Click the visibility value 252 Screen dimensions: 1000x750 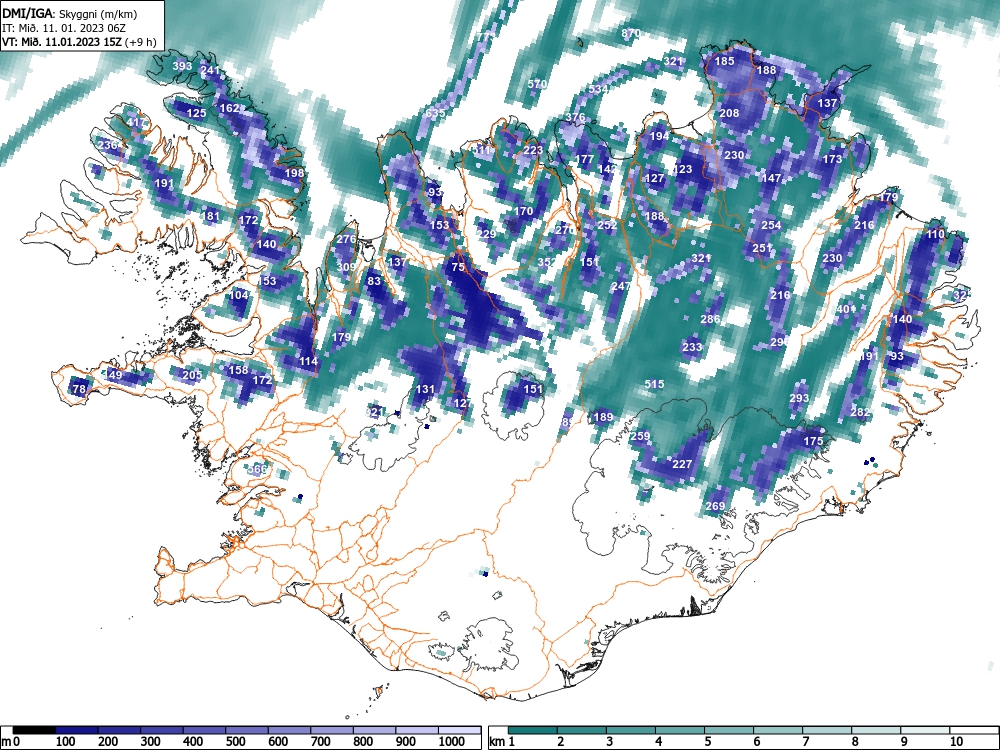(x=608, y=225)
